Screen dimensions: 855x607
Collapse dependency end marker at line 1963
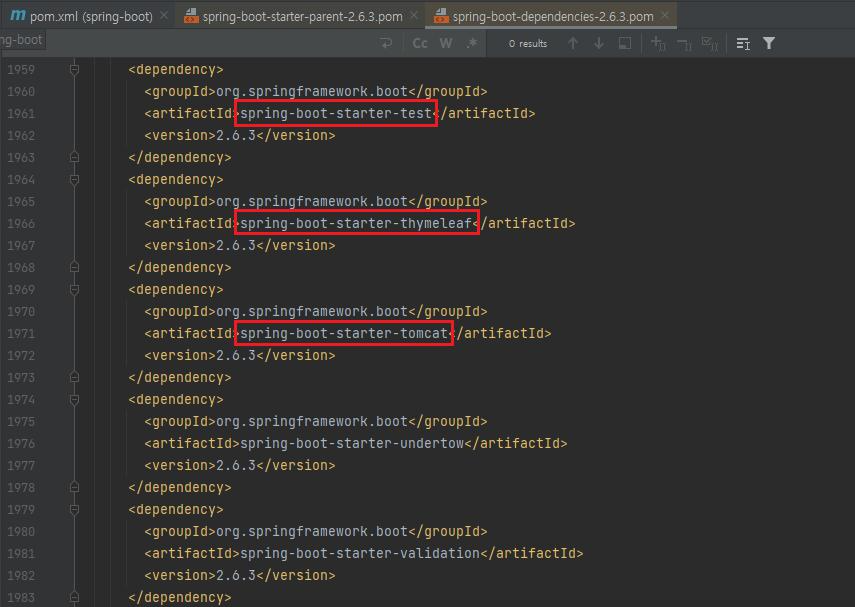coord(75,157)
